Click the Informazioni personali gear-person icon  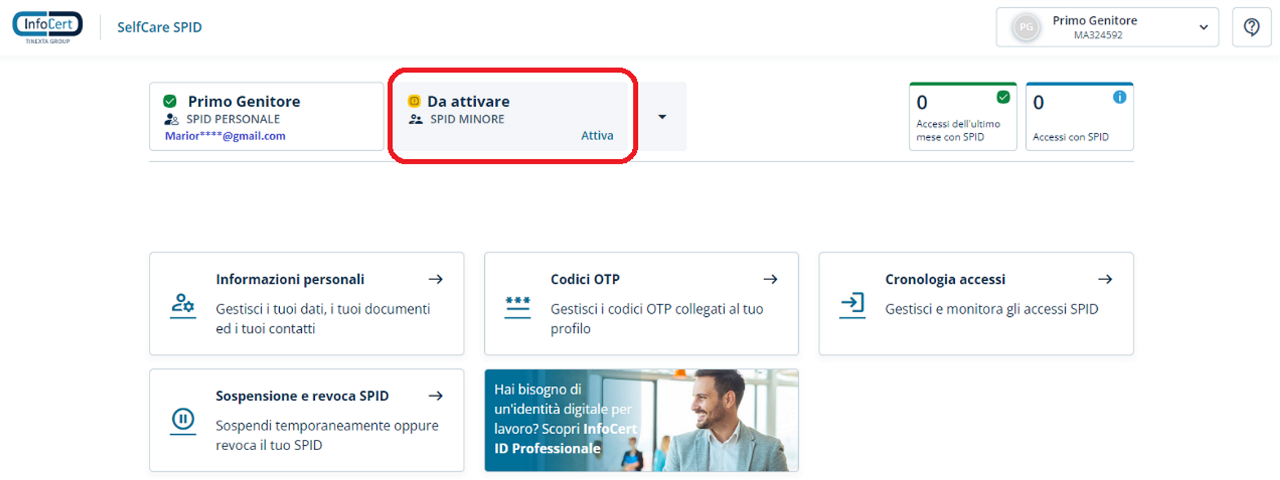182,305
